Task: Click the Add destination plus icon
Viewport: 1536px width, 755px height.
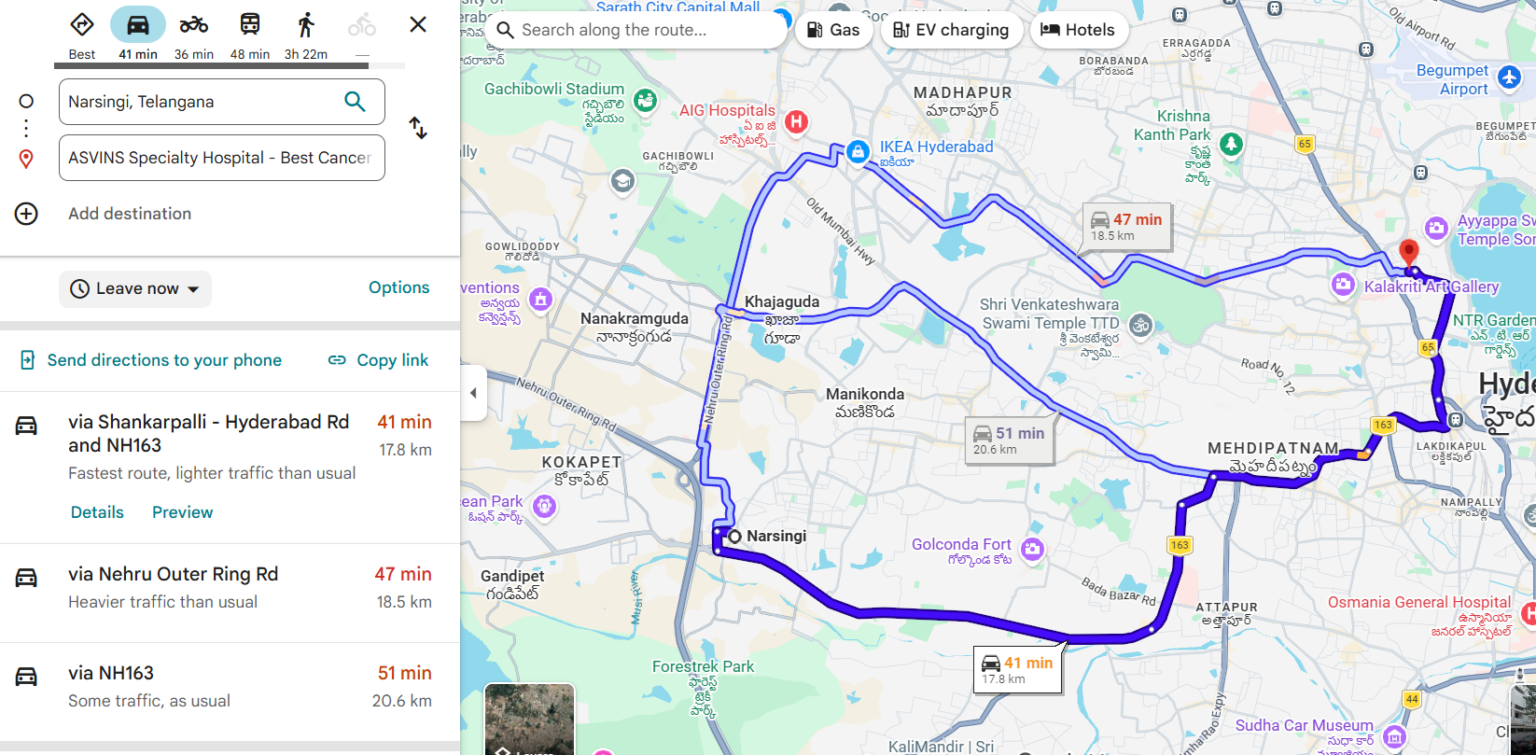Action: click(x=26, y=213)
